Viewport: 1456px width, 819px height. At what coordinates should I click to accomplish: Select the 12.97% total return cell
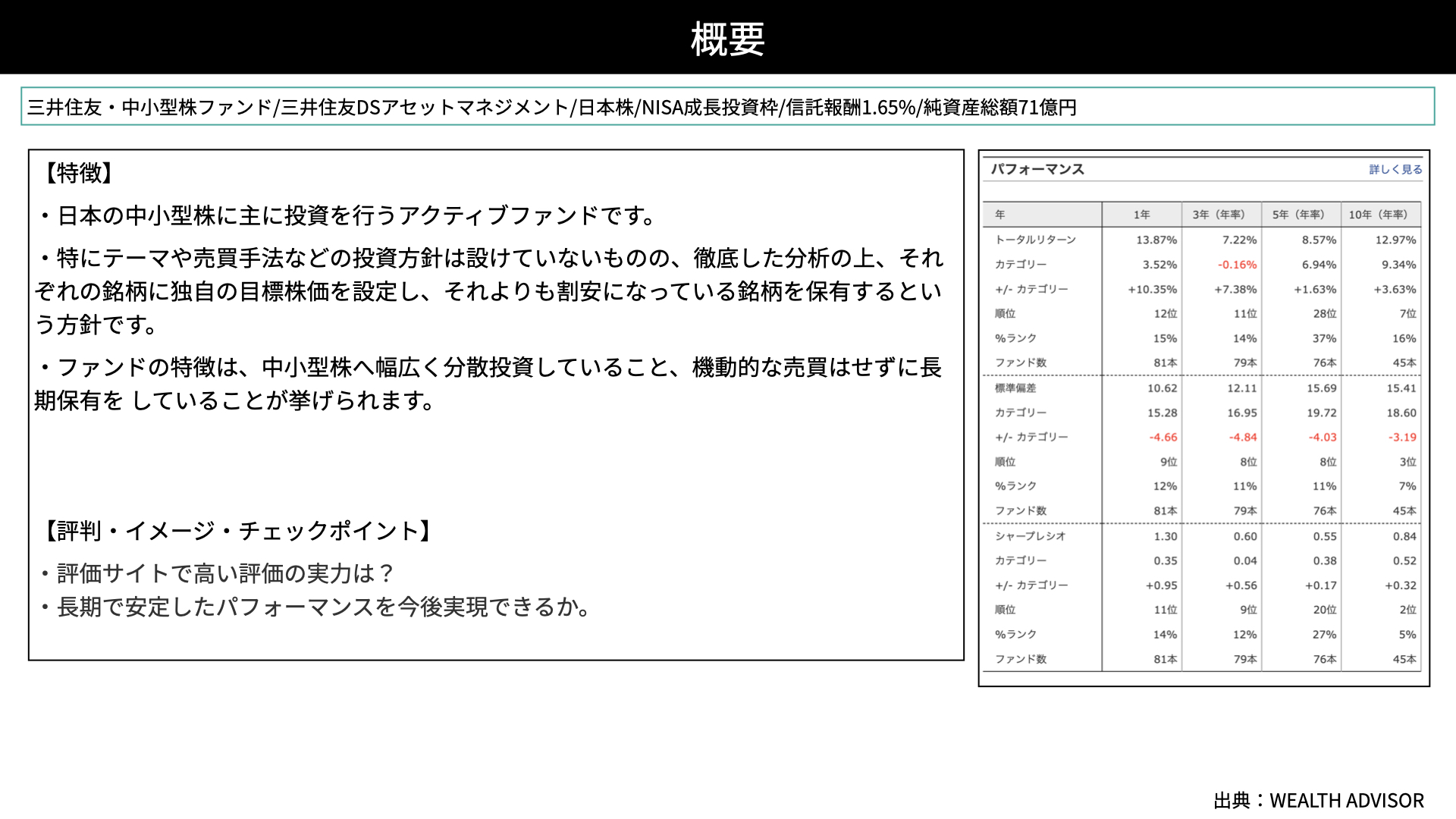point(1395,240)
